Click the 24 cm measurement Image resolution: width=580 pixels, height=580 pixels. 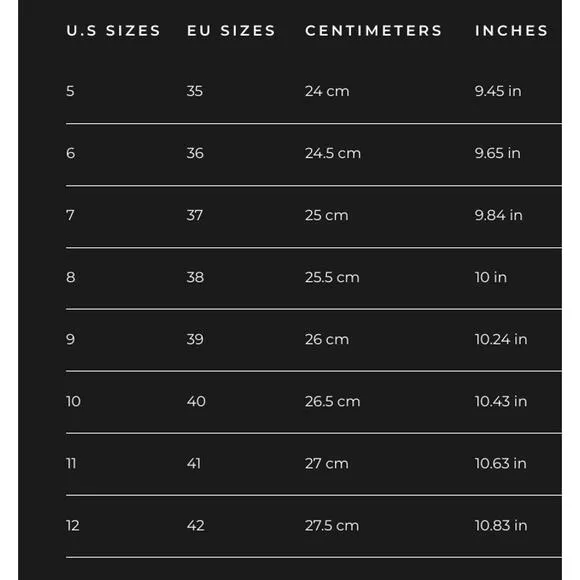click(x=327, y=91)
